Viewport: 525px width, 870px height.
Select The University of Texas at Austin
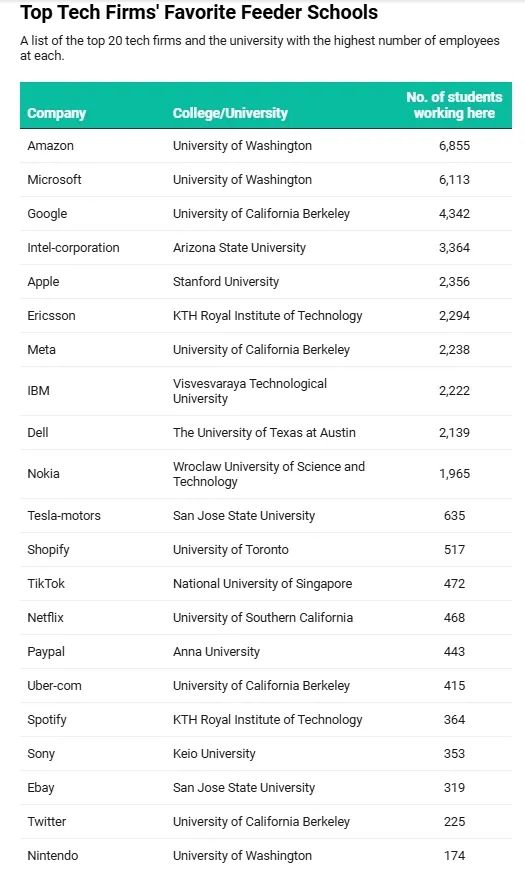[x=264, y=432]
